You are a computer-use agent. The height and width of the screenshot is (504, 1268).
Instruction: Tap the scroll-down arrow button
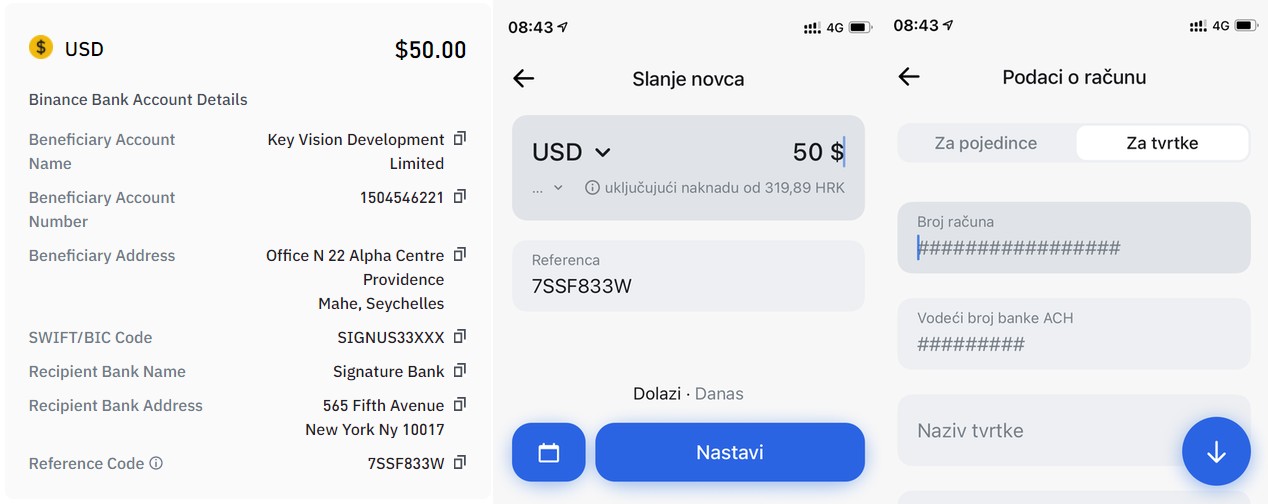1215,452
